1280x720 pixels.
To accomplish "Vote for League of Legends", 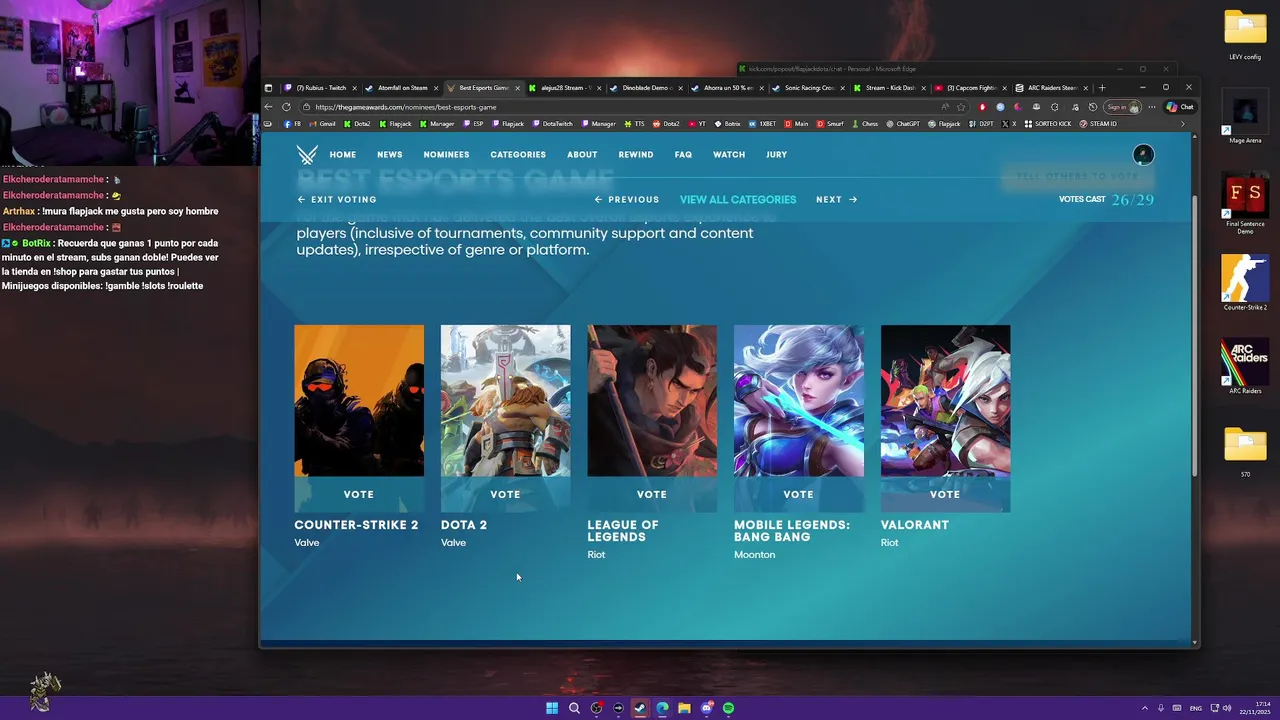I will (652, 494).
